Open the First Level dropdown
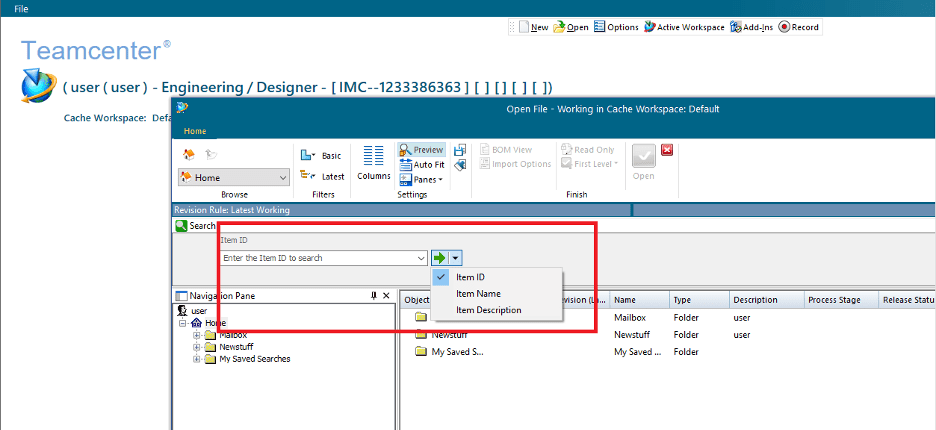936x430 pixels. coord(590,164)
